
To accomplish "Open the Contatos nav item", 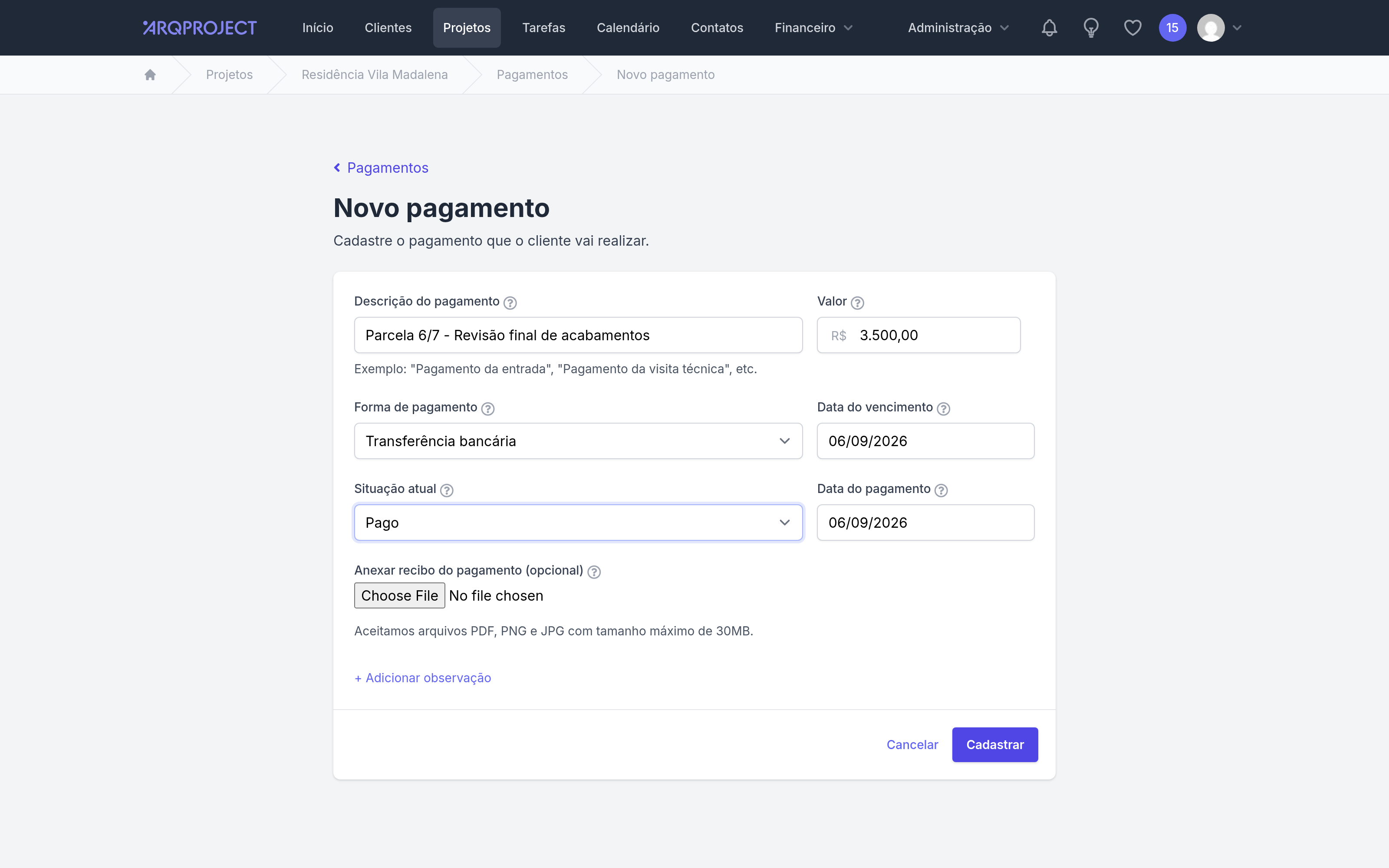I will coord(717,27).
